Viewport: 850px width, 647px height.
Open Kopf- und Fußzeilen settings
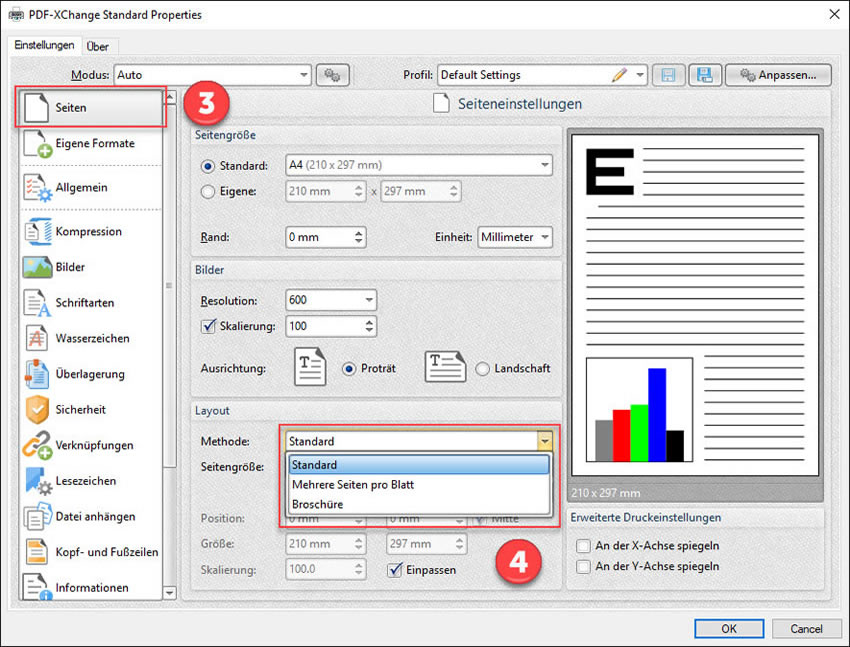click(91, 552)
